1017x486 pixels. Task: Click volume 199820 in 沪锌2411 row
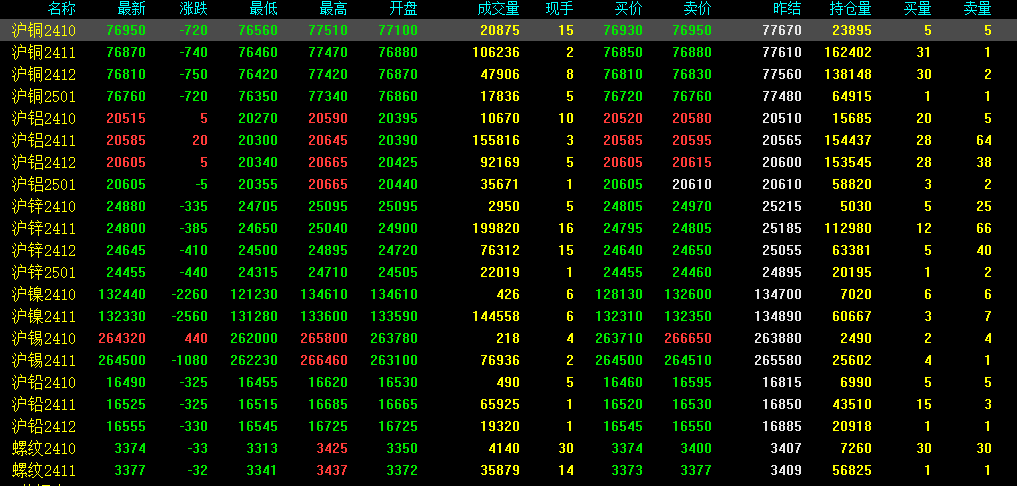point(496,229)
